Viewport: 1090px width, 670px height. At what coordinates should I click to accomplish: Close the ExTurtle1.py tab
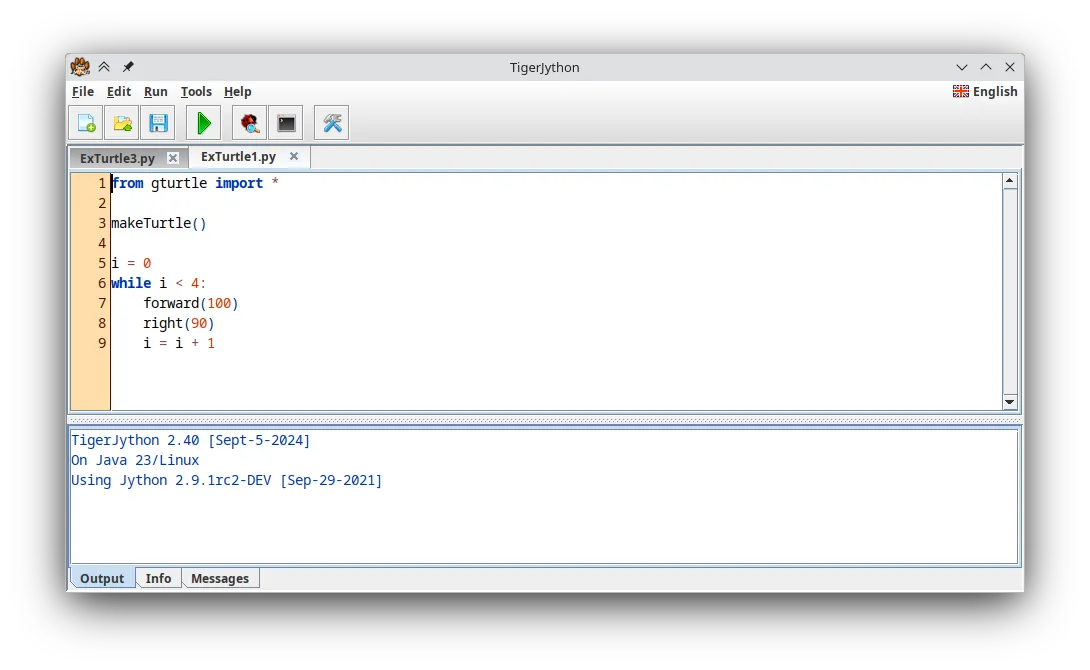(294, 156)
